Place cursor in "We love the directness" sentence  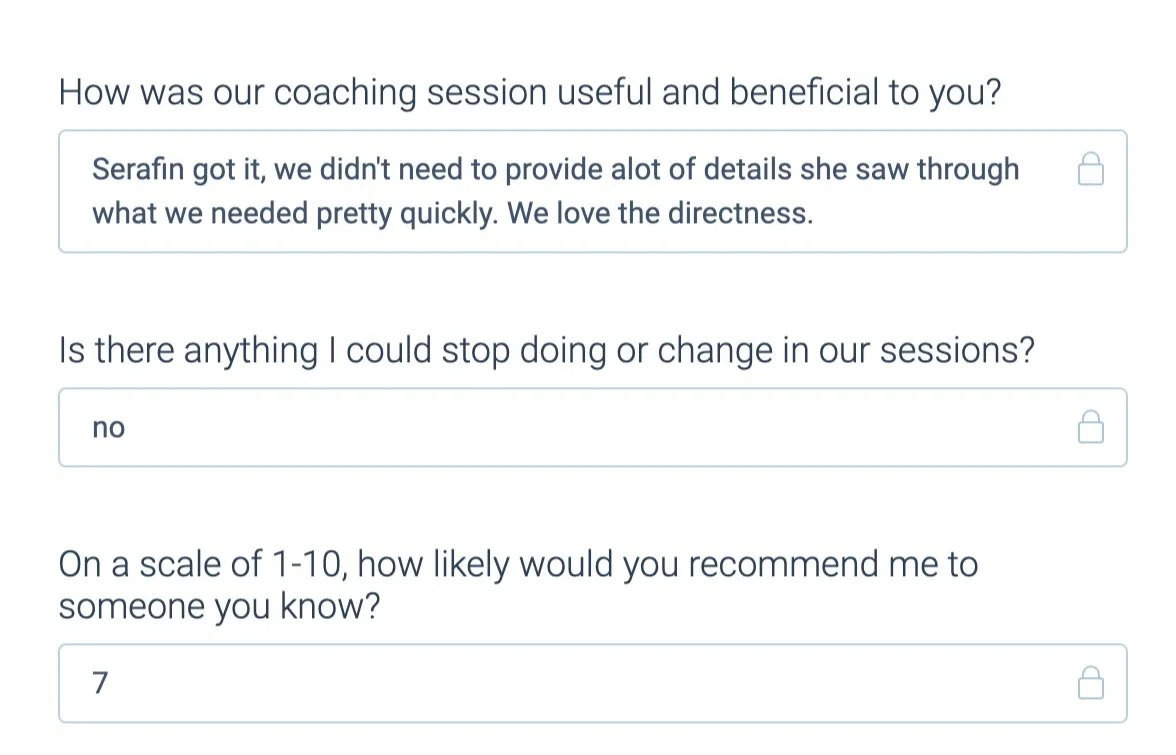pos(660,214)
